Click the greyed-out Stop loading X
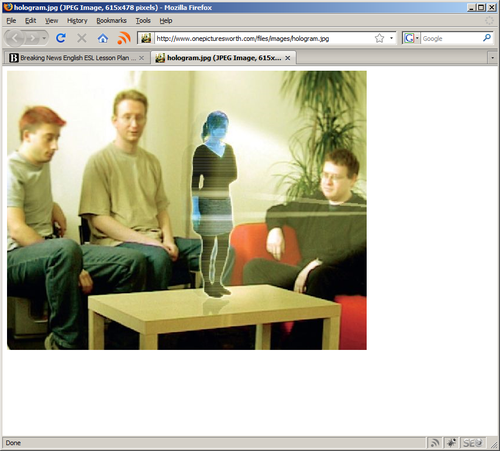Screen dimensions: 500x451 pyautogui.click(x=82, y=38)
